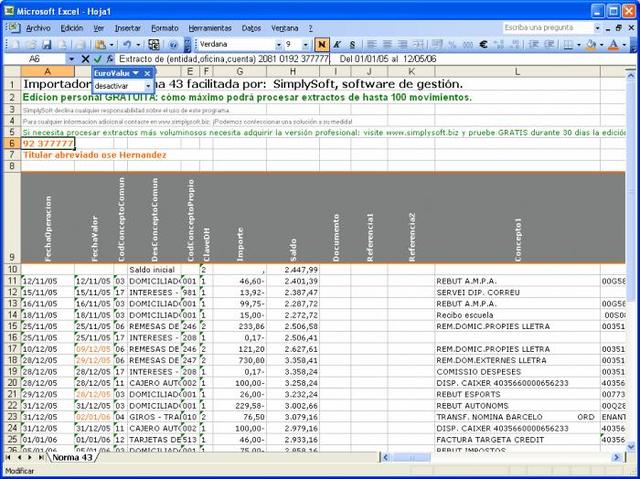The width and height of the screenshot is (640, 479).
Task: Click the vertical scrollbar up arrow
Action: 631,75
